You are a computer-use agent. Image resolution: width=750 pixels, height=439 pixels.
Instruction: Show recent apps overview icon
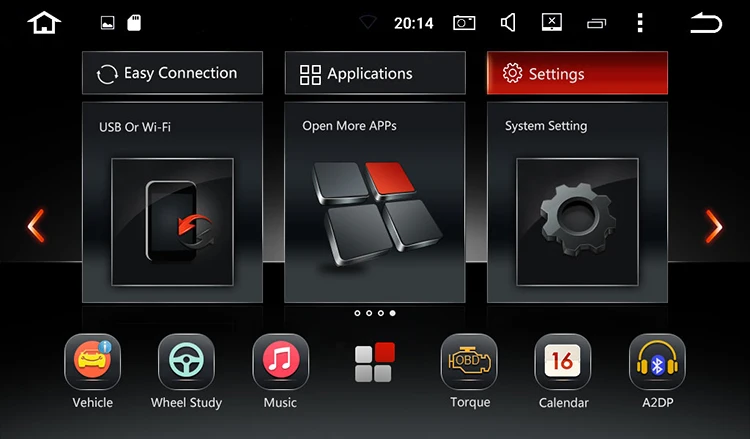point(596,23)
